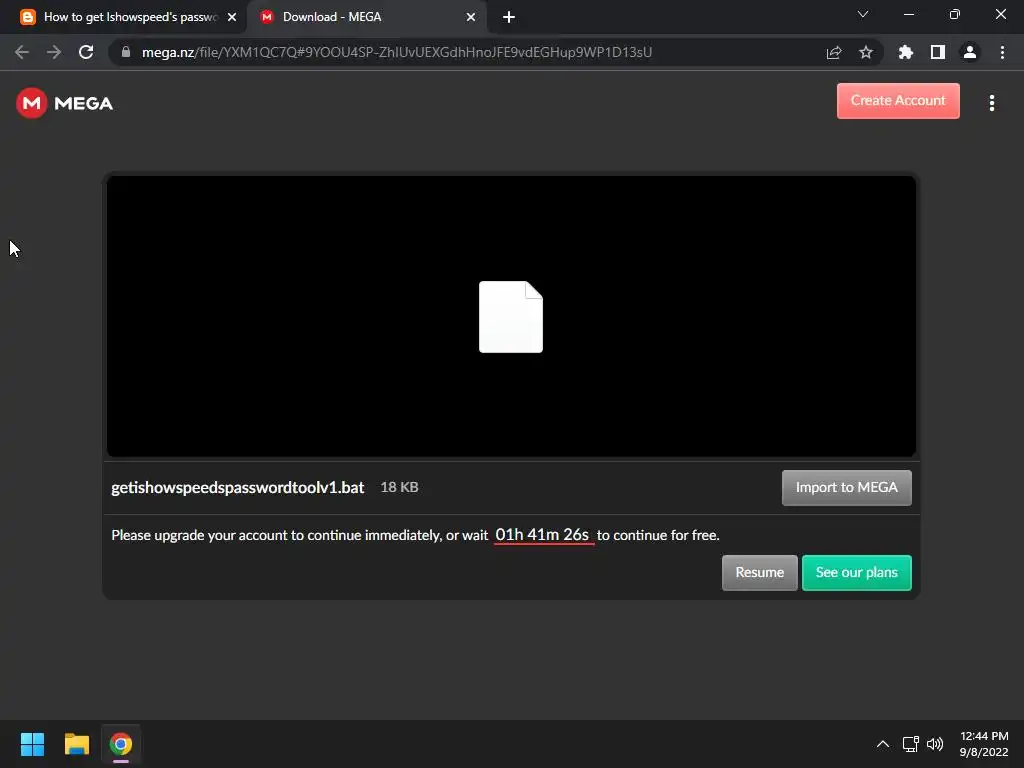The height and width of the screenshot is (768, 1024).
Task: Click the See our plans button
Action: (x=856, y=572)
